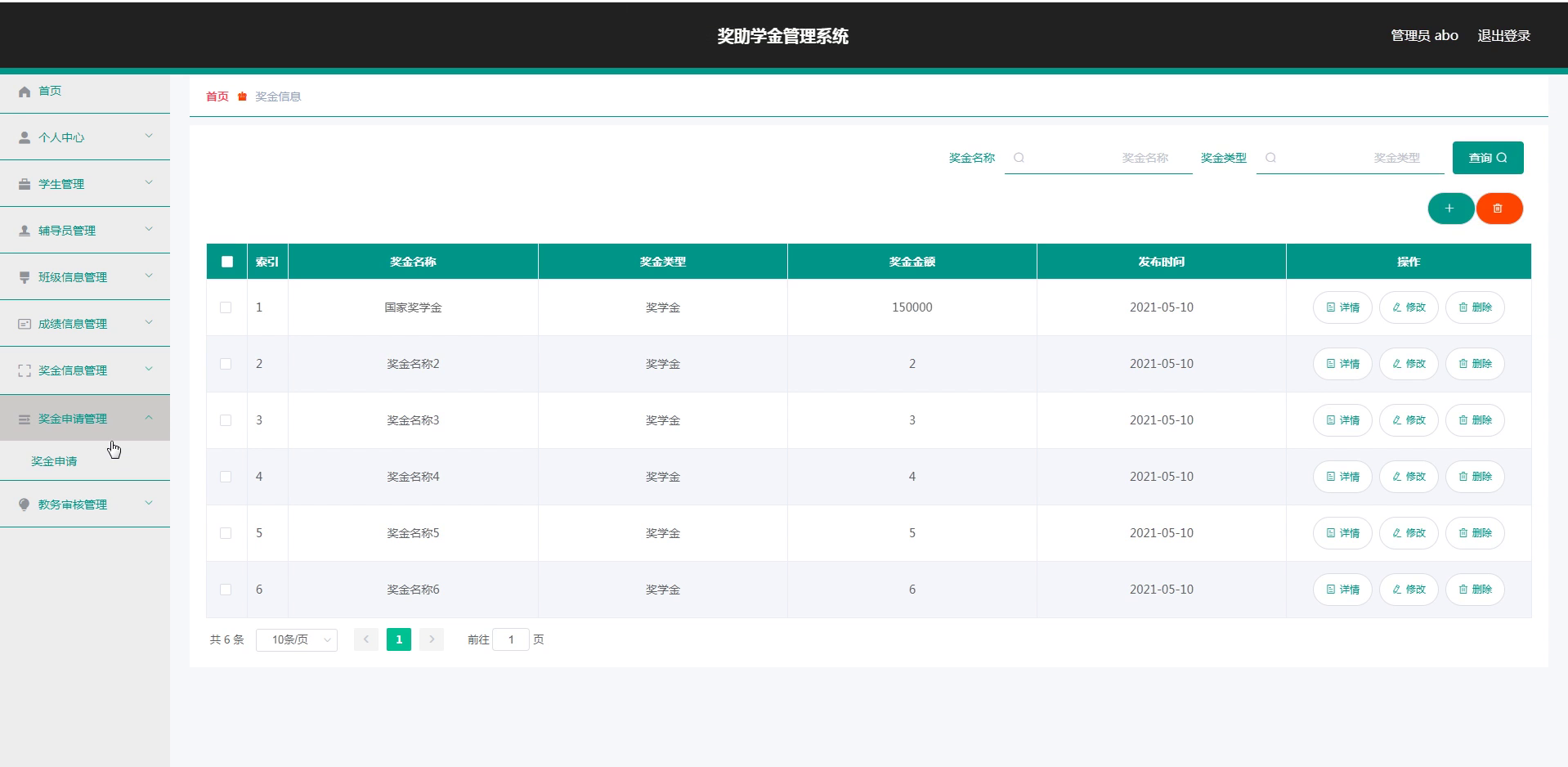
Task: Click the home icon beside 首页 in sidebar
Action: click(25, 92)
